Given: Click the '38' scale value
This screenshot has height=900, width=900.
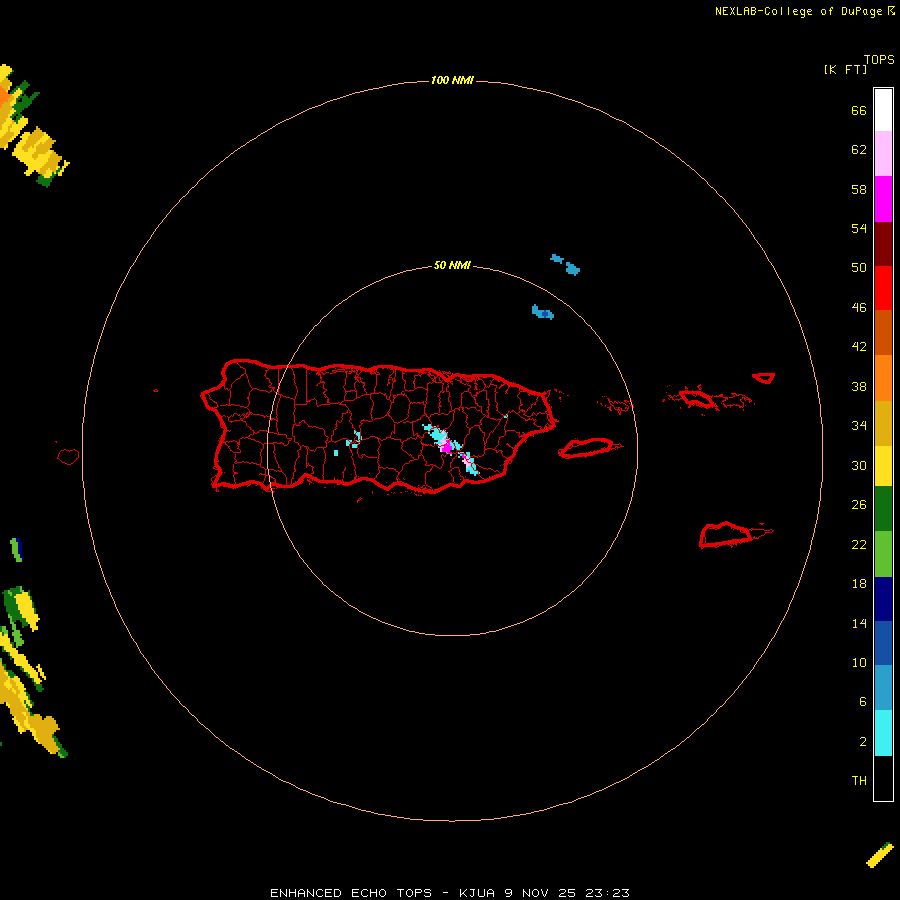Looking at the screenshot, I should point(859,387).
